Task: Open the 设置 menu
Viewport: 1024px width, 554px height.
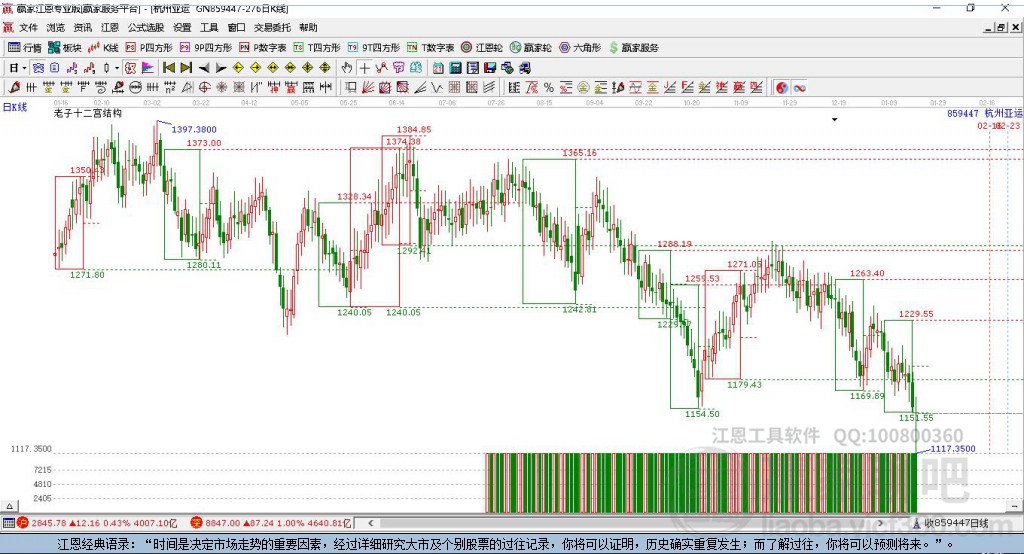Action: (x=182, y=27)
